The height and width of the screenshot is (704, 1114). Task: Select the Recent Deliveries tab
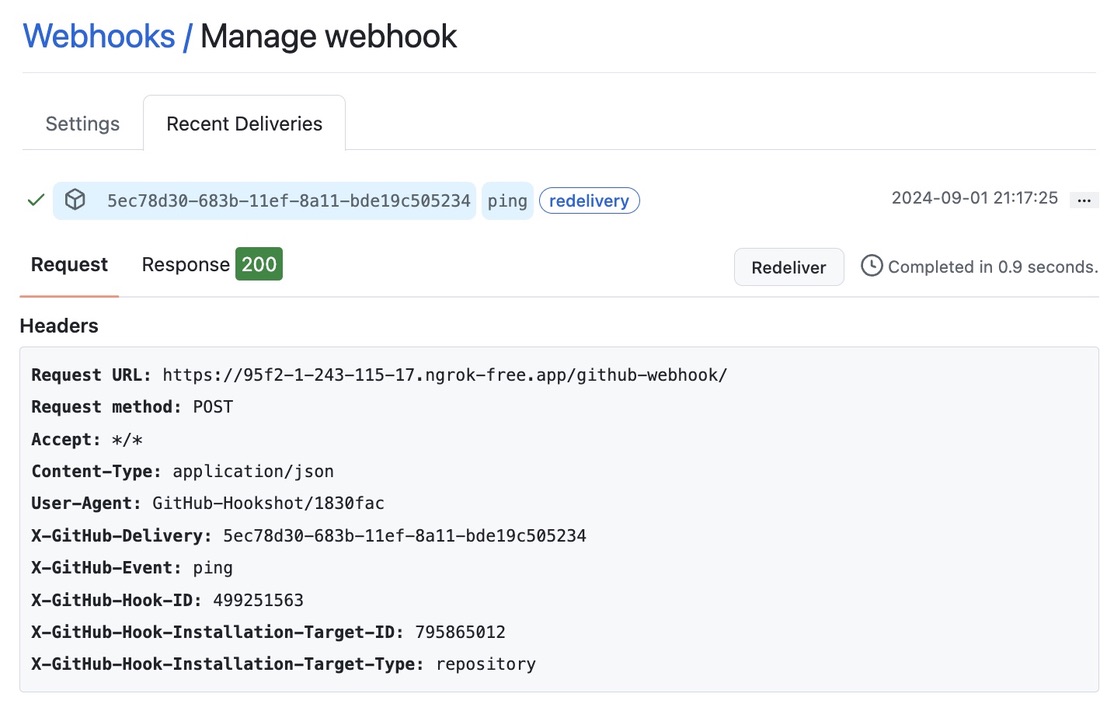[244, 124]
